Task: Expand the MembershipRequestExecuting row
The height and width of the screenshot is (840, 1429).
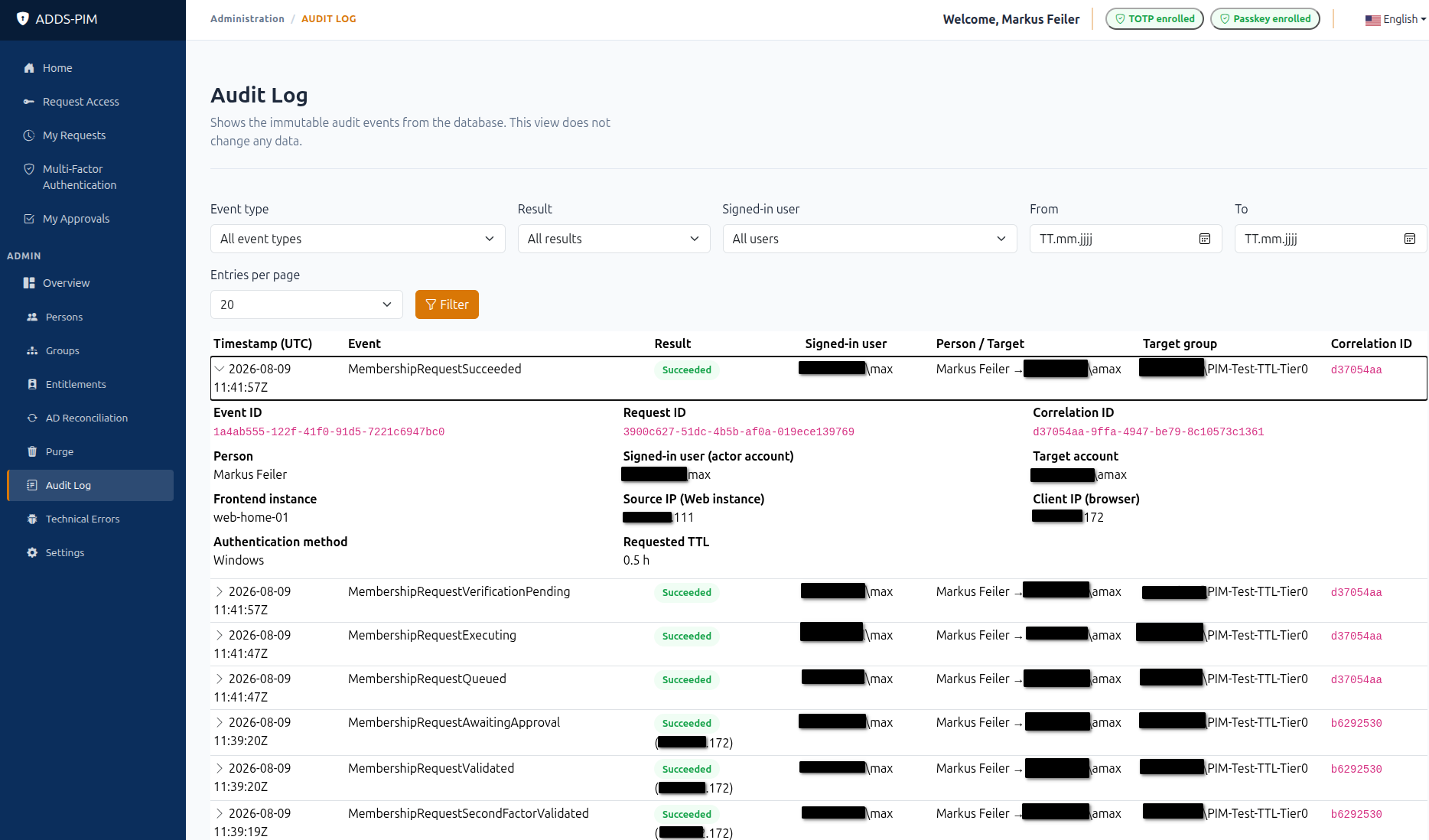Action: (x=220, y=635)
